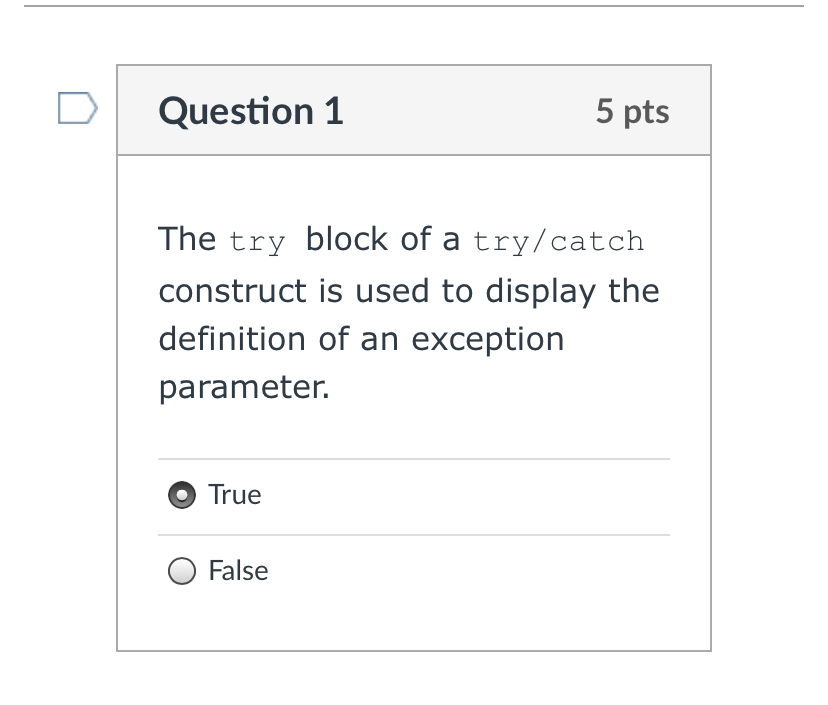828x705 pixels.
Task: Click the Question 1 header
Action: 251,111
